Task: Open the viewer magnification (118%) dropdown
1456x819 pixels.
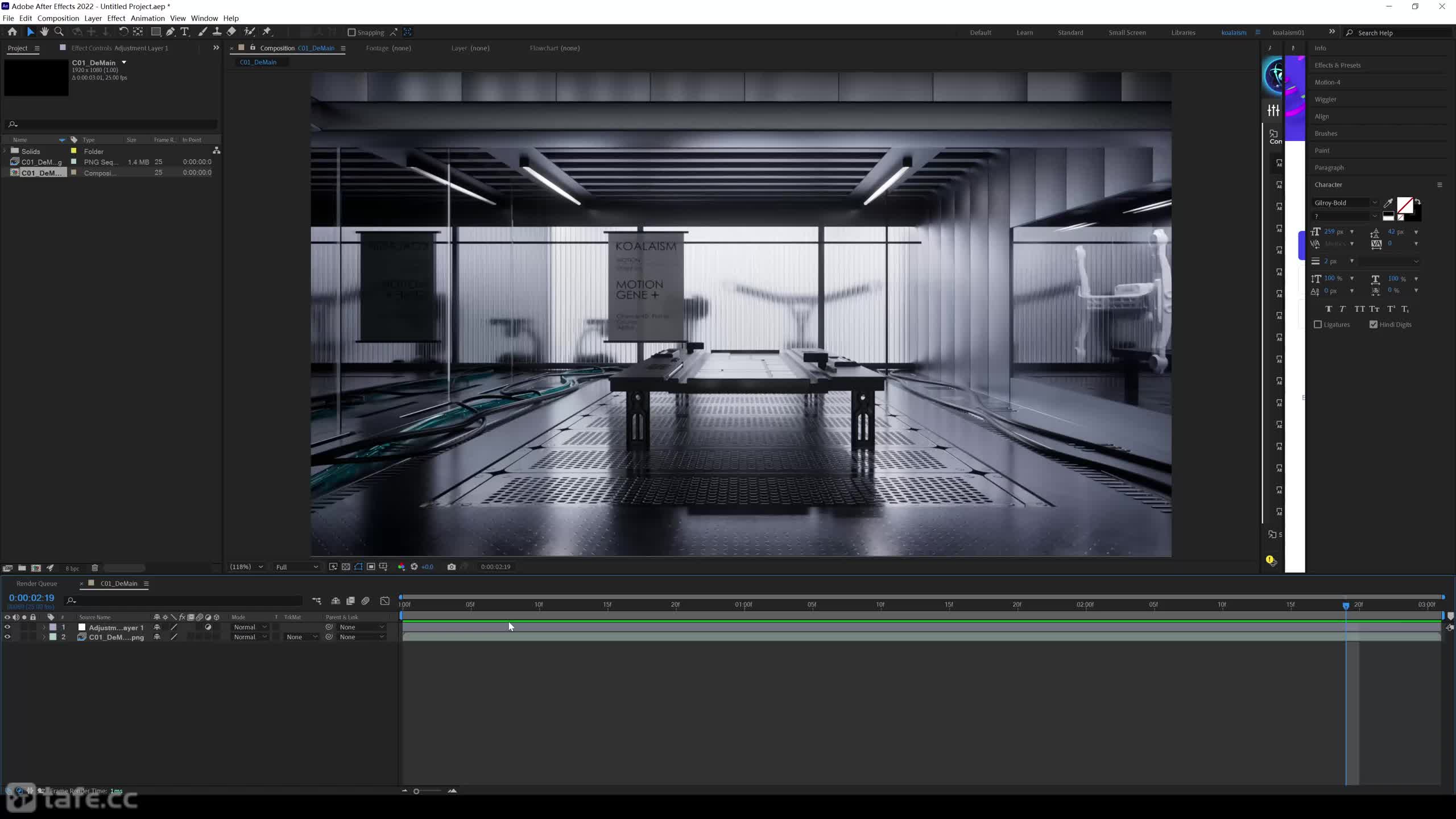Action: point(246,567)
